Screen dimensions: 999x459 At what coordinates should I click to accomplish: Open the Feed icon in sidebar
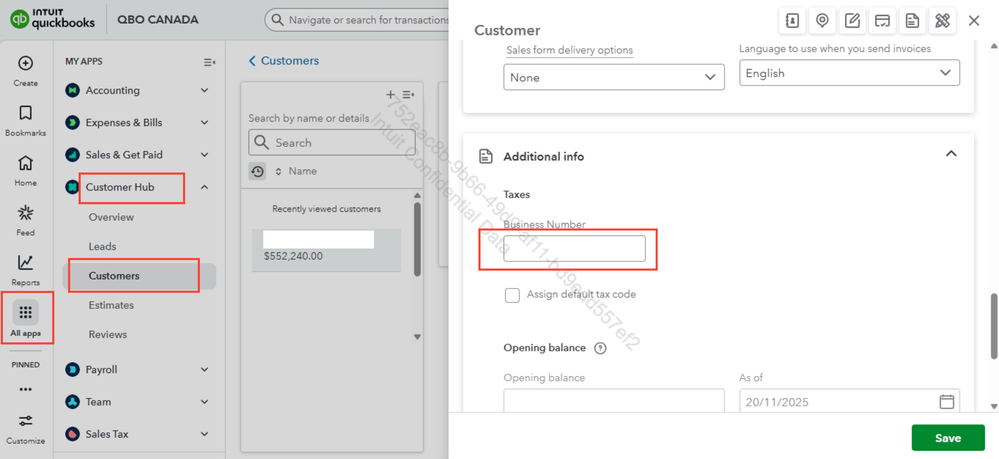(25, 220)
